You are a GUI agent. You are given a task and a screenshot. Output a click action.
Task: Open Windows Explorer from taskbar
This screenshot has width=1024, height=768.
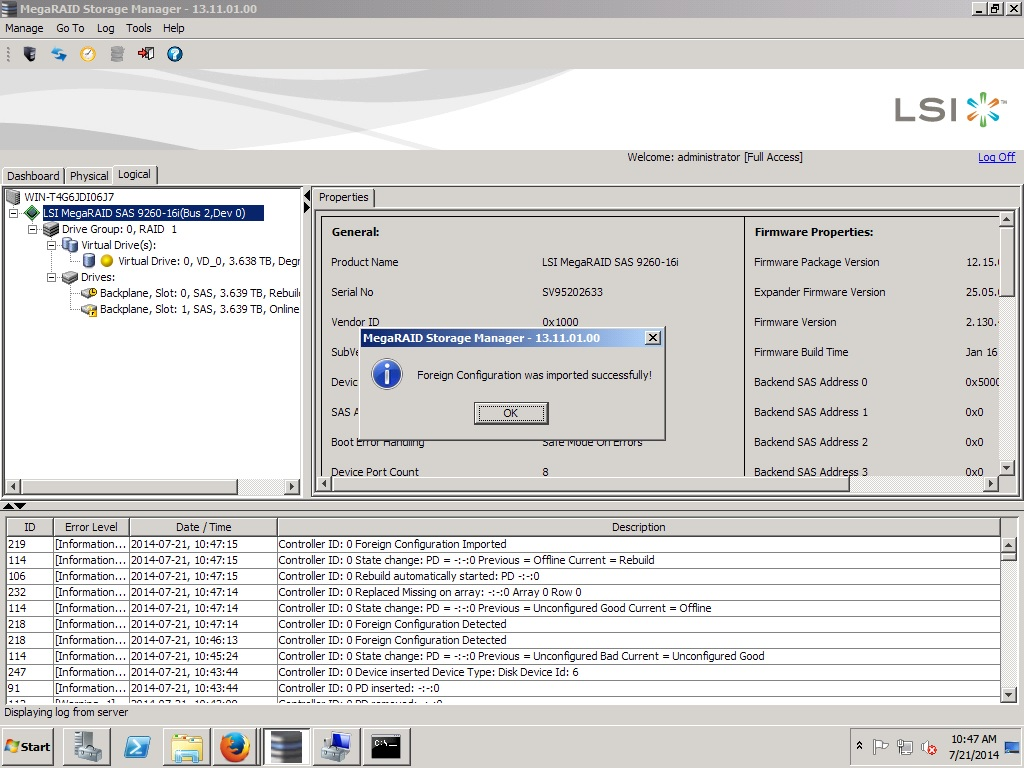coord(187,746)
